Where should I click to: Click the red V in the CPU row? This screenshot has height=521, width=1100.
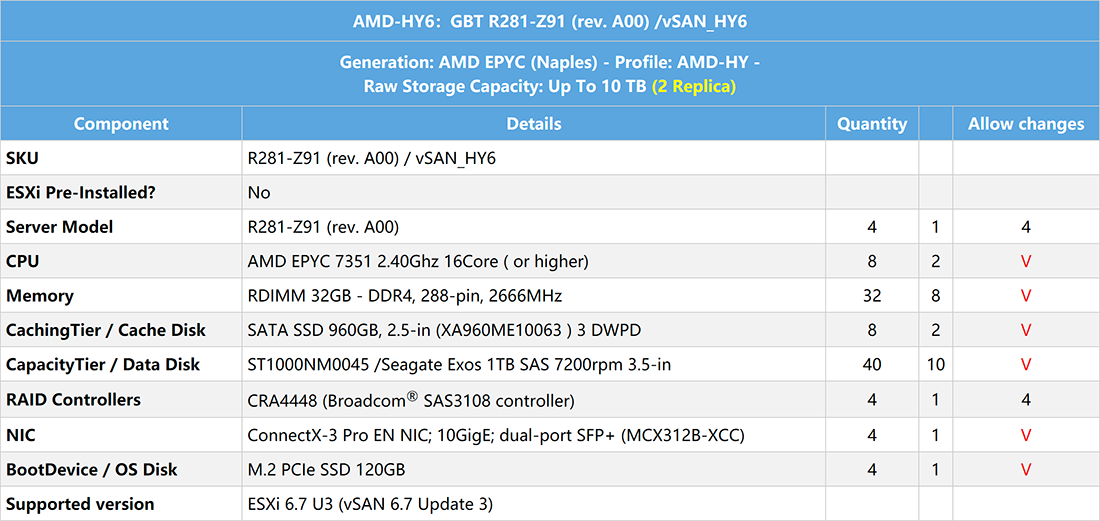click(x=1026, y=262)
